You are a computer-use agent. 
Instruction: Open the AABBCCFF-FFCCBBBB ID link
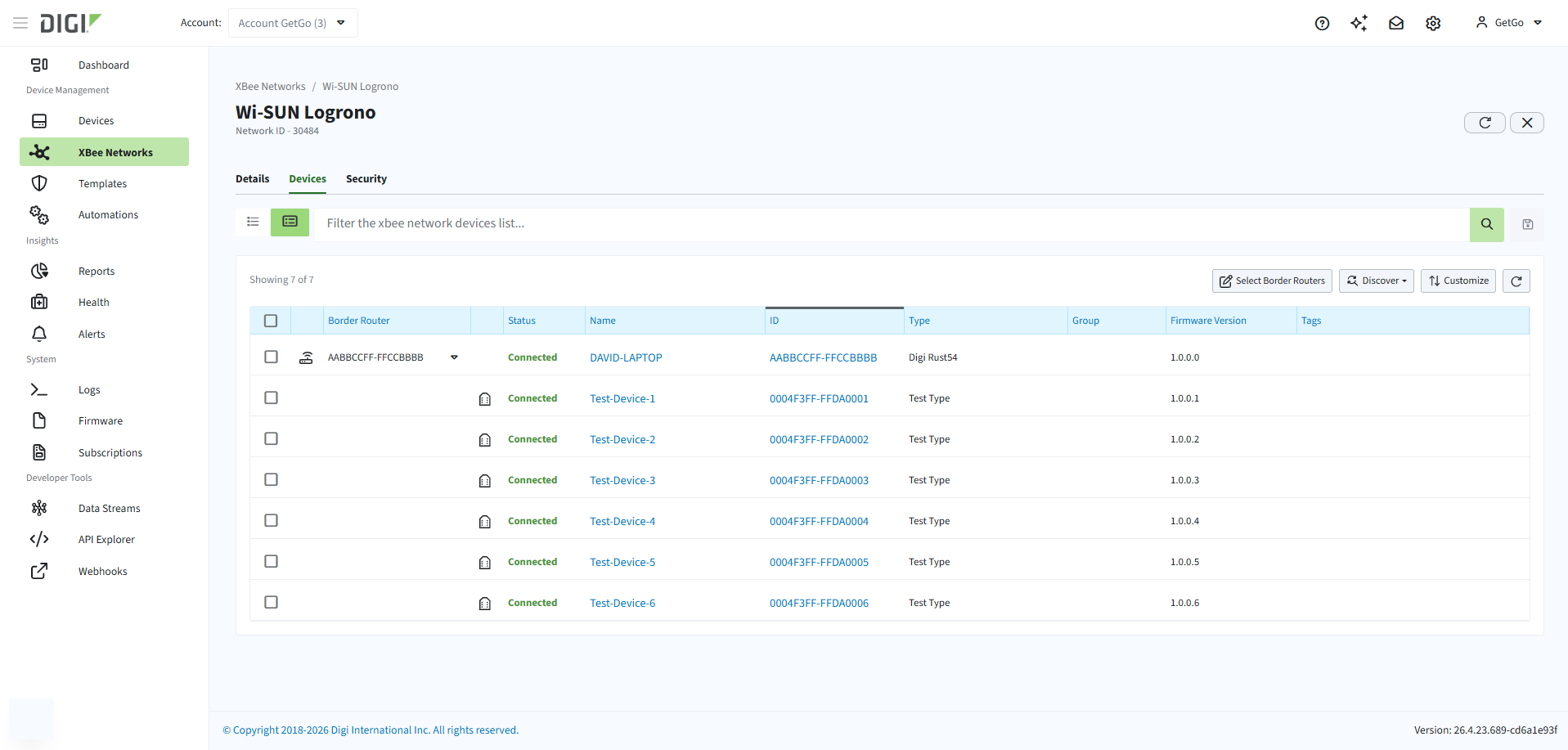[x=823, y=357]
